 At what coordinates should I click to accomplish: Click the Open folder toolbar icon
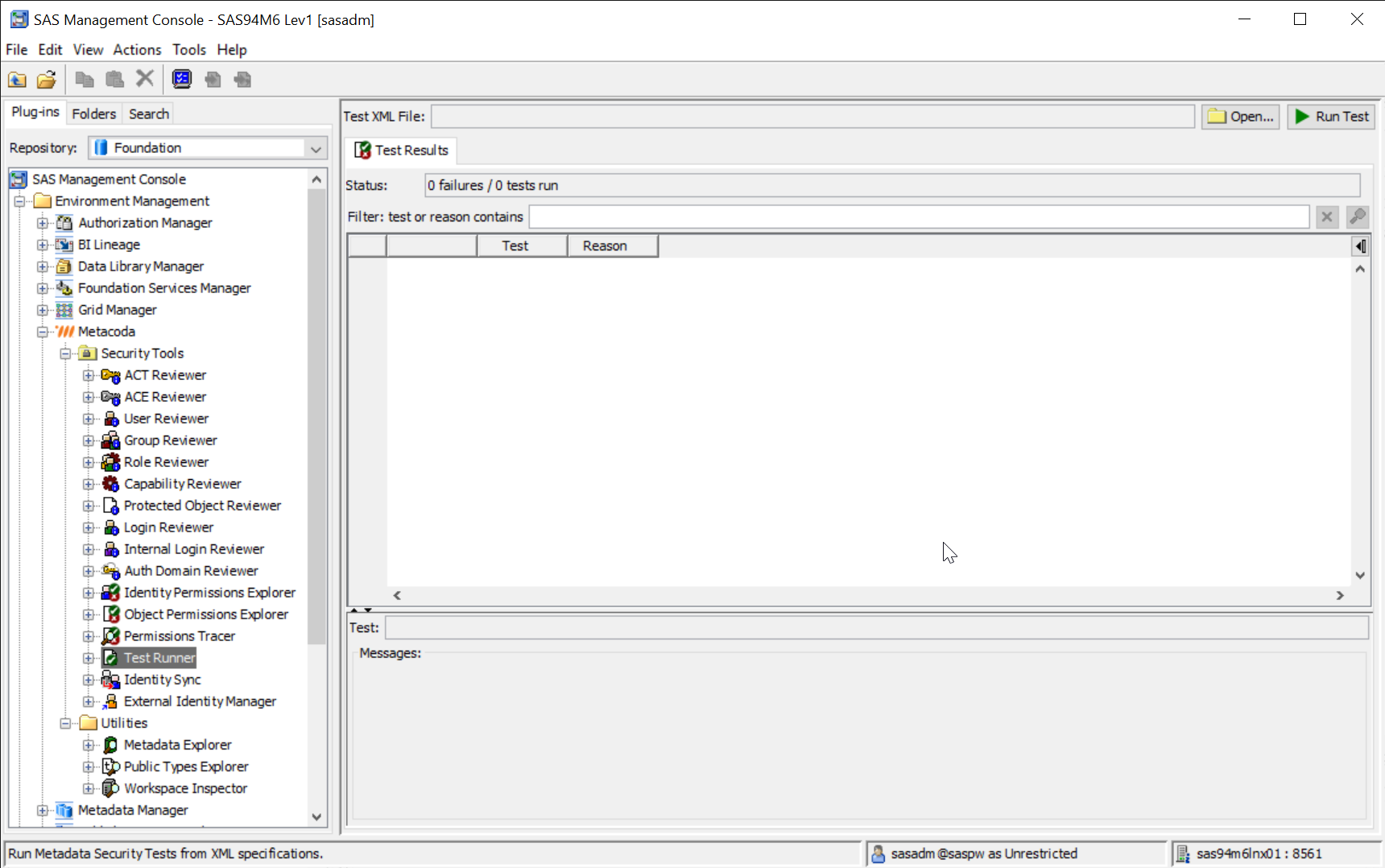47,79
